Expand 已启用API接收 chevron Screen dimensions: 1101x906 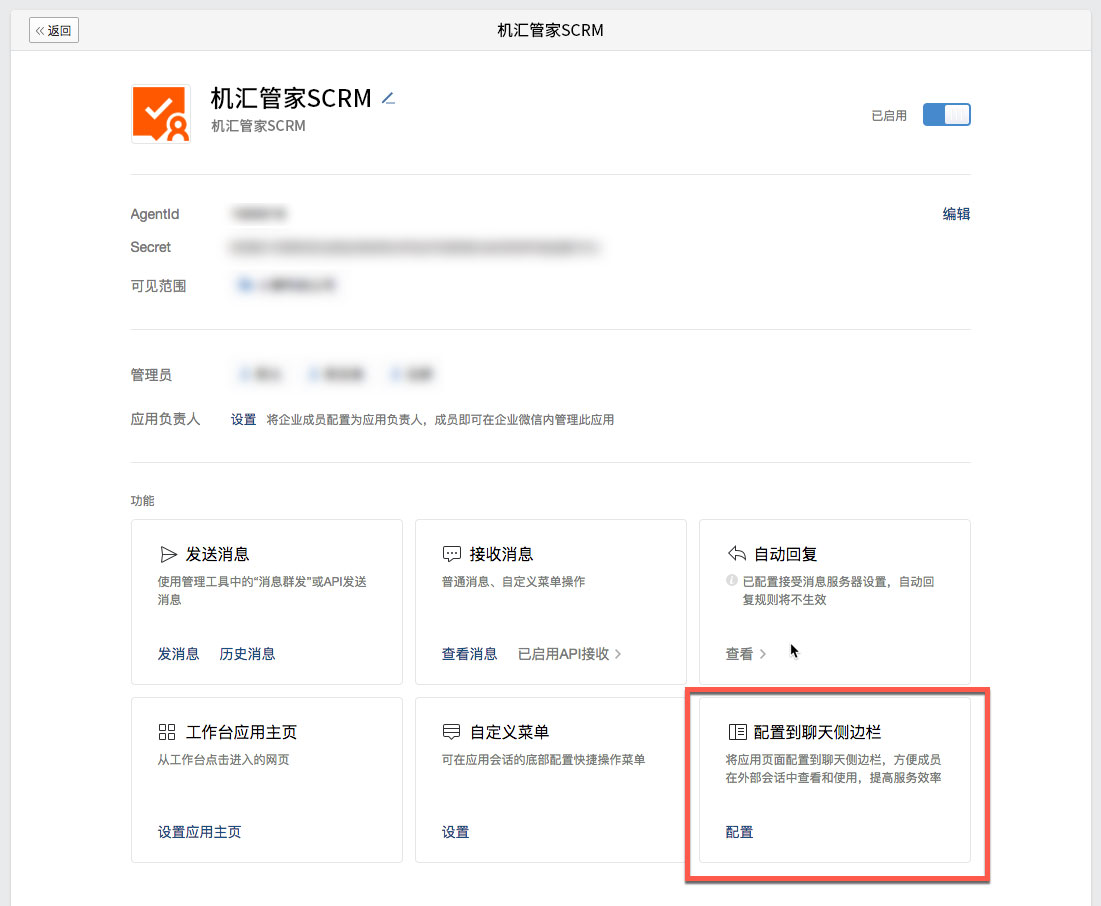(618, 654)
